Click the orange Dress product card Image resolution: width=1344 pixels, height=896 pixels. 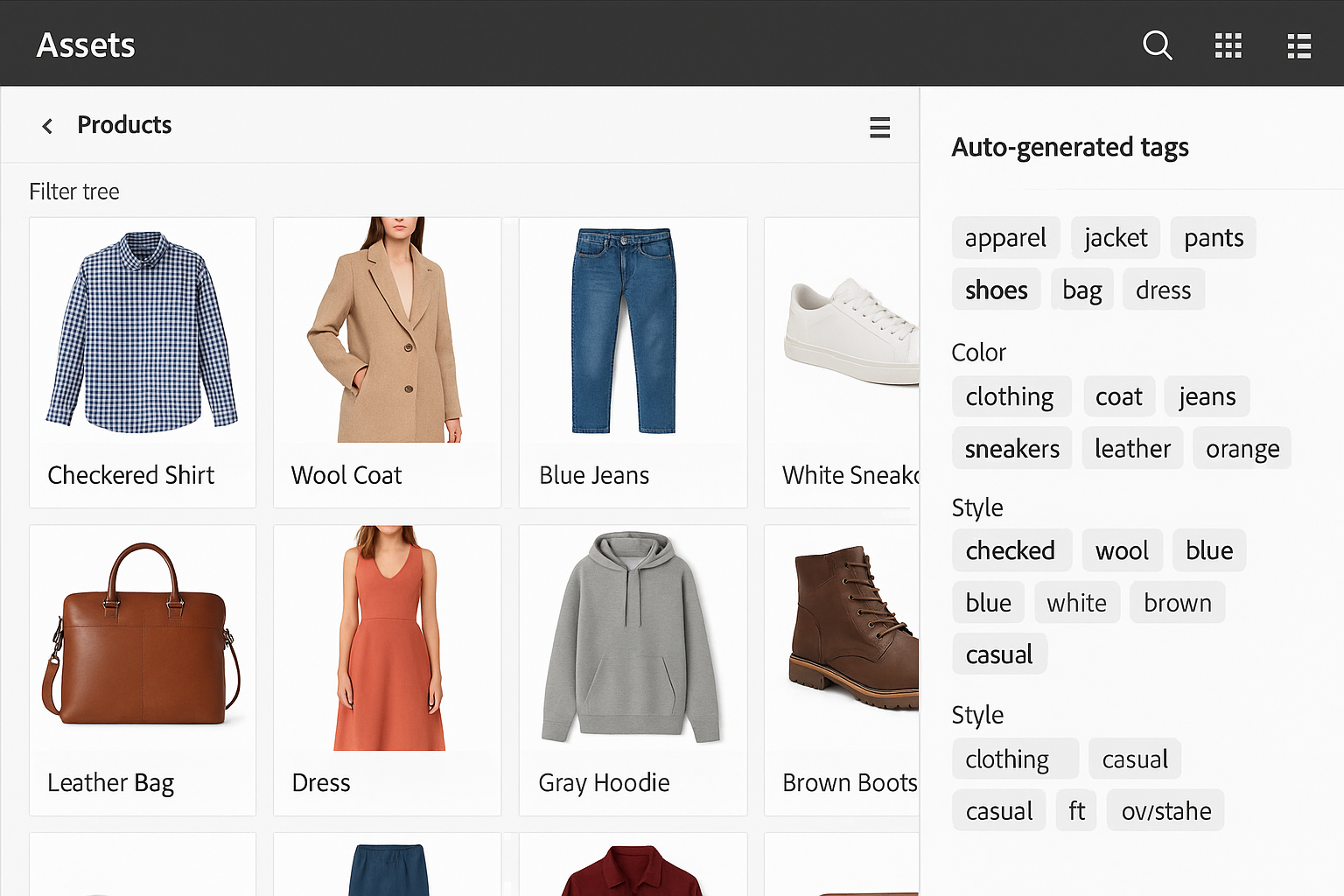click(x=387, y=669)
